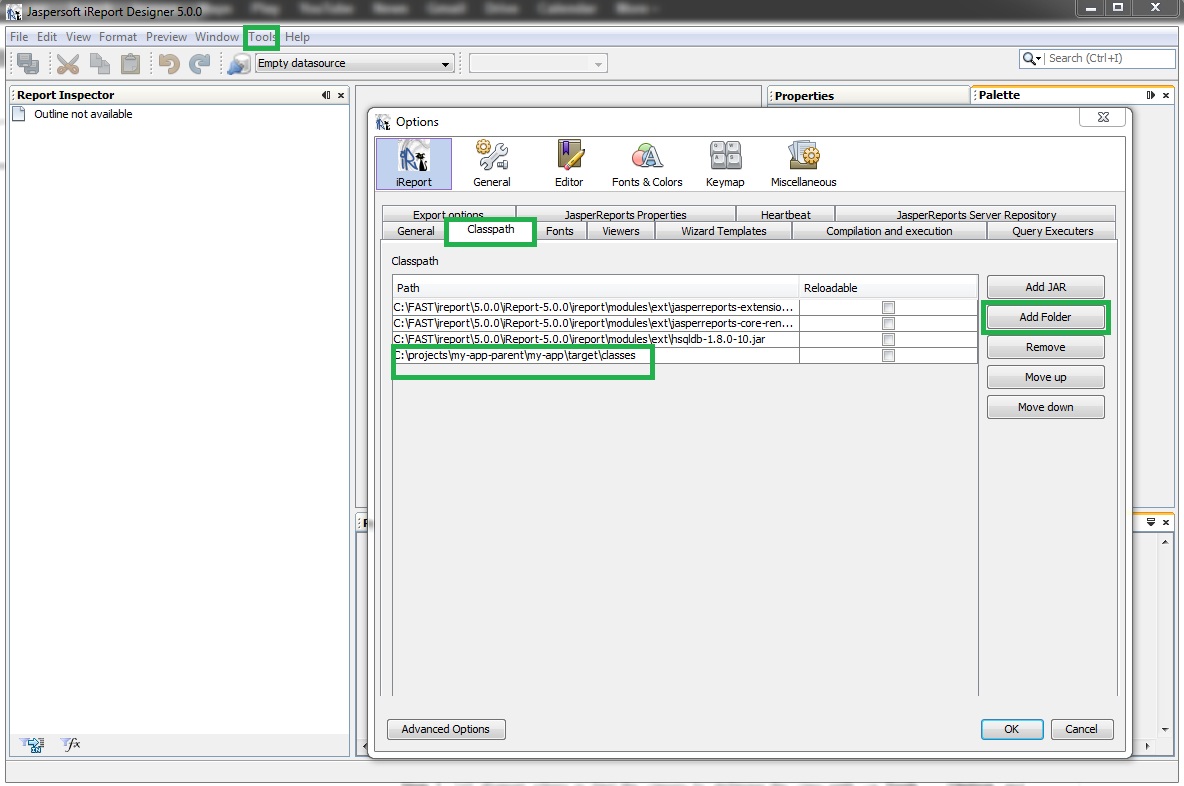Screen dimensions: 1184x786
Task: Click the Cut icon in the toolbar
Action: 67,62
